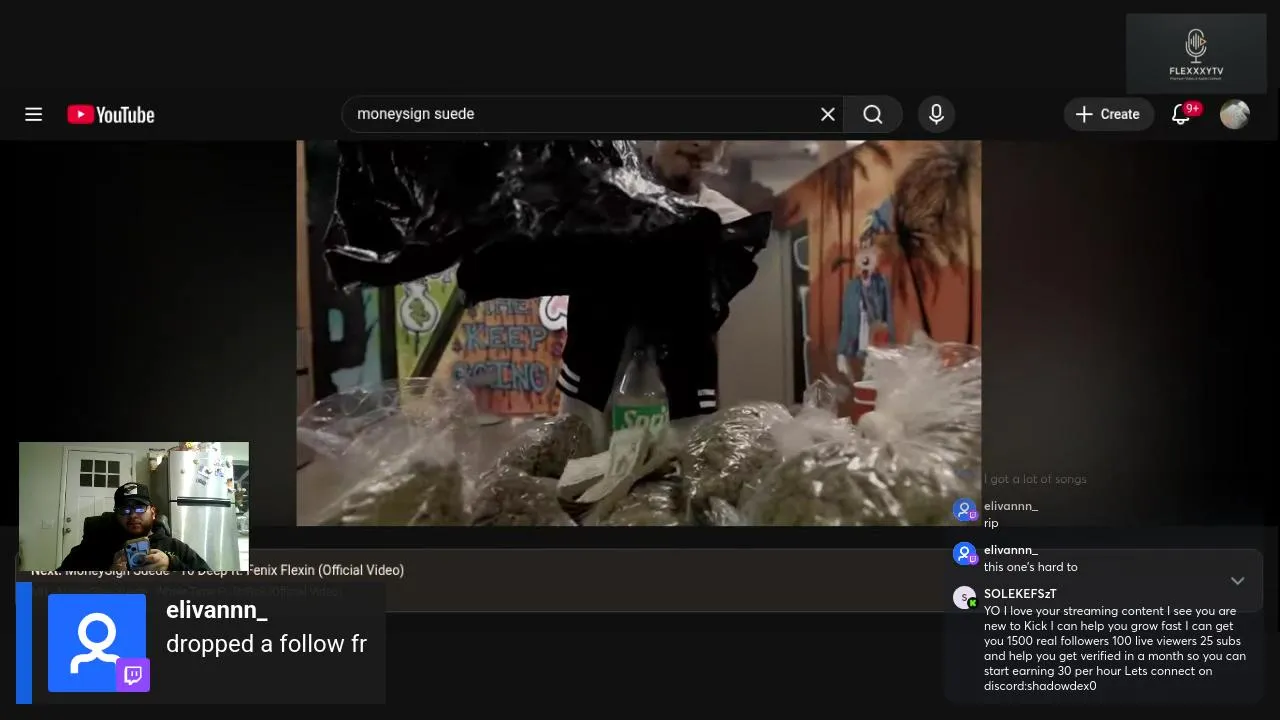Click the Twitch badge on follow alert
Image resolution: width=1280 pixels, height=720 pixels.
(x=133, y=675)
